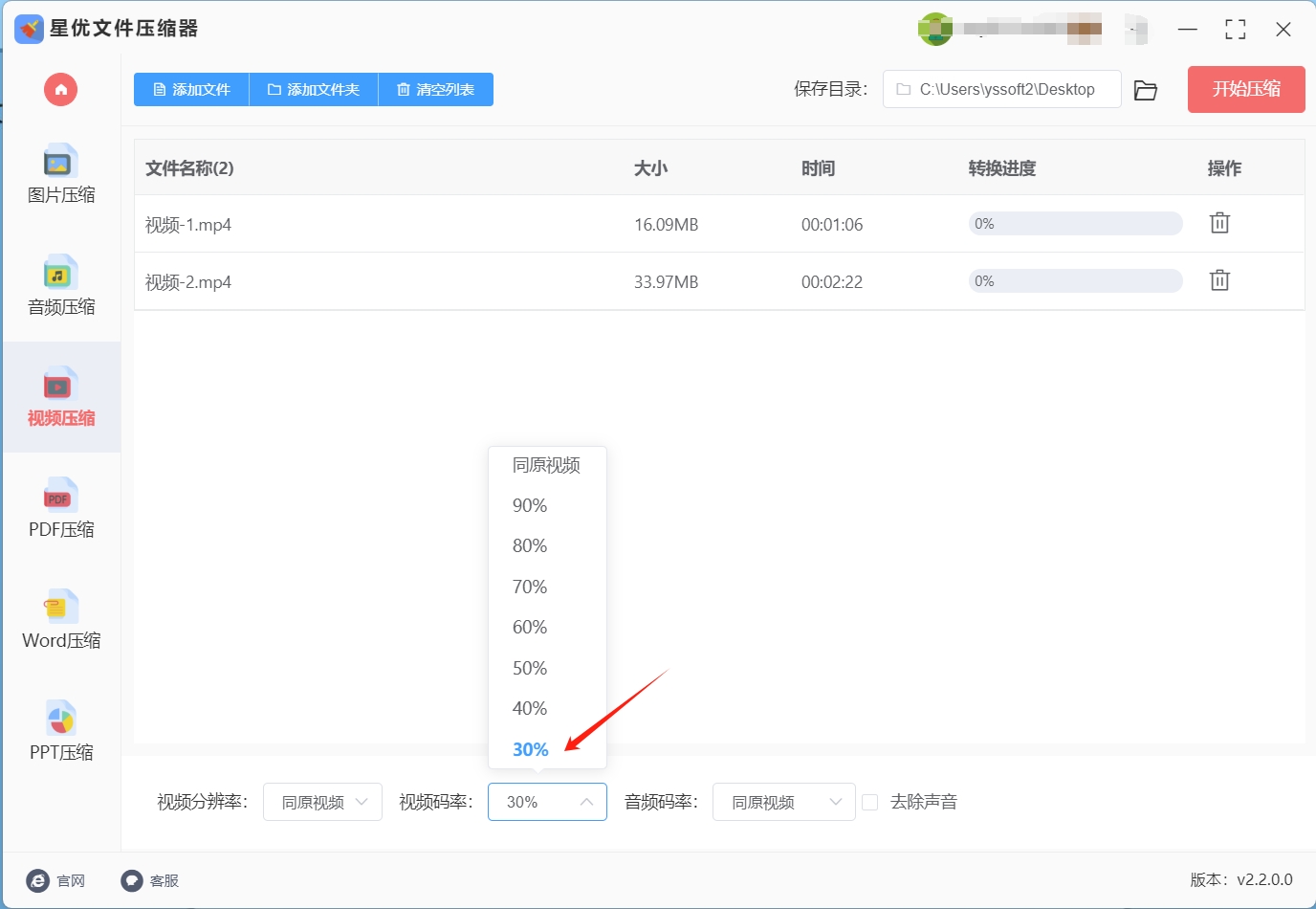Open the Word压缩 section
This screenshot has width=1316, height=909.
[61, 620]
